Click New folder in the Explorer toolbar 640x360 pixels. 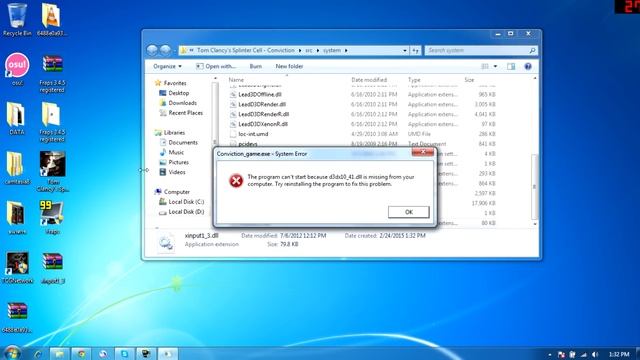289,66
